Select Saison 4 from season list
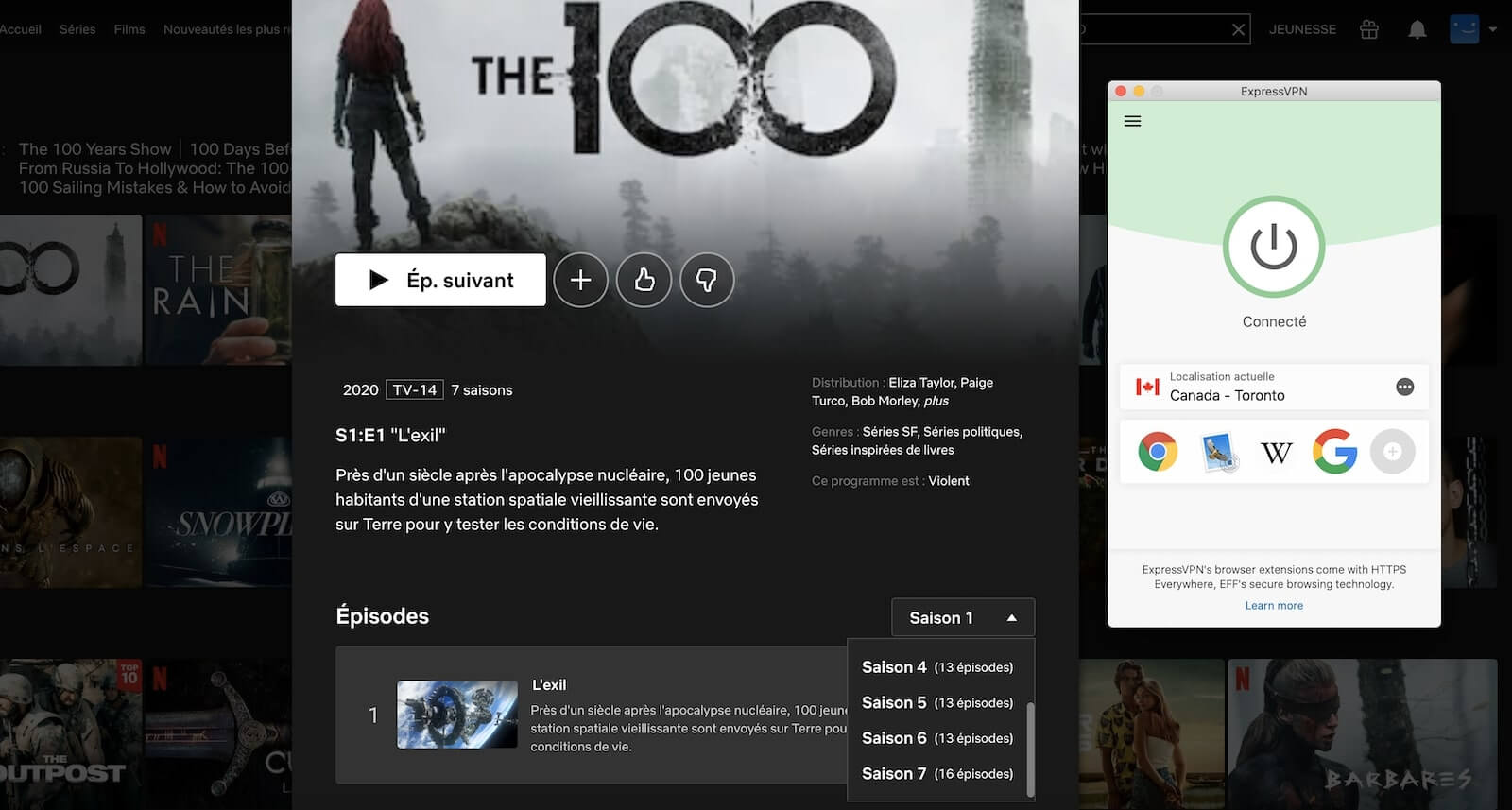 (x=937, y=667)
